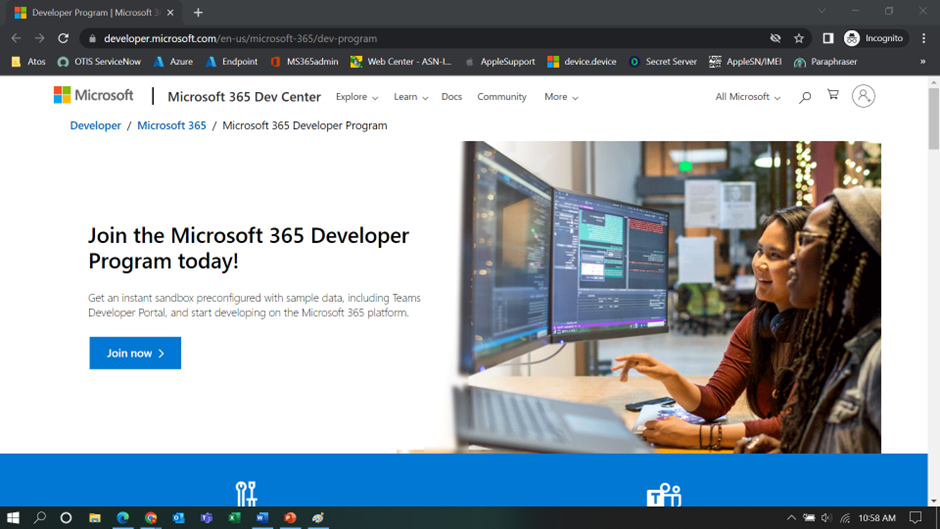Image resolution: width=940 pixels, height=529 pixels.
Task: Open the shopping cart icon
Action: (x=833, y=95)
